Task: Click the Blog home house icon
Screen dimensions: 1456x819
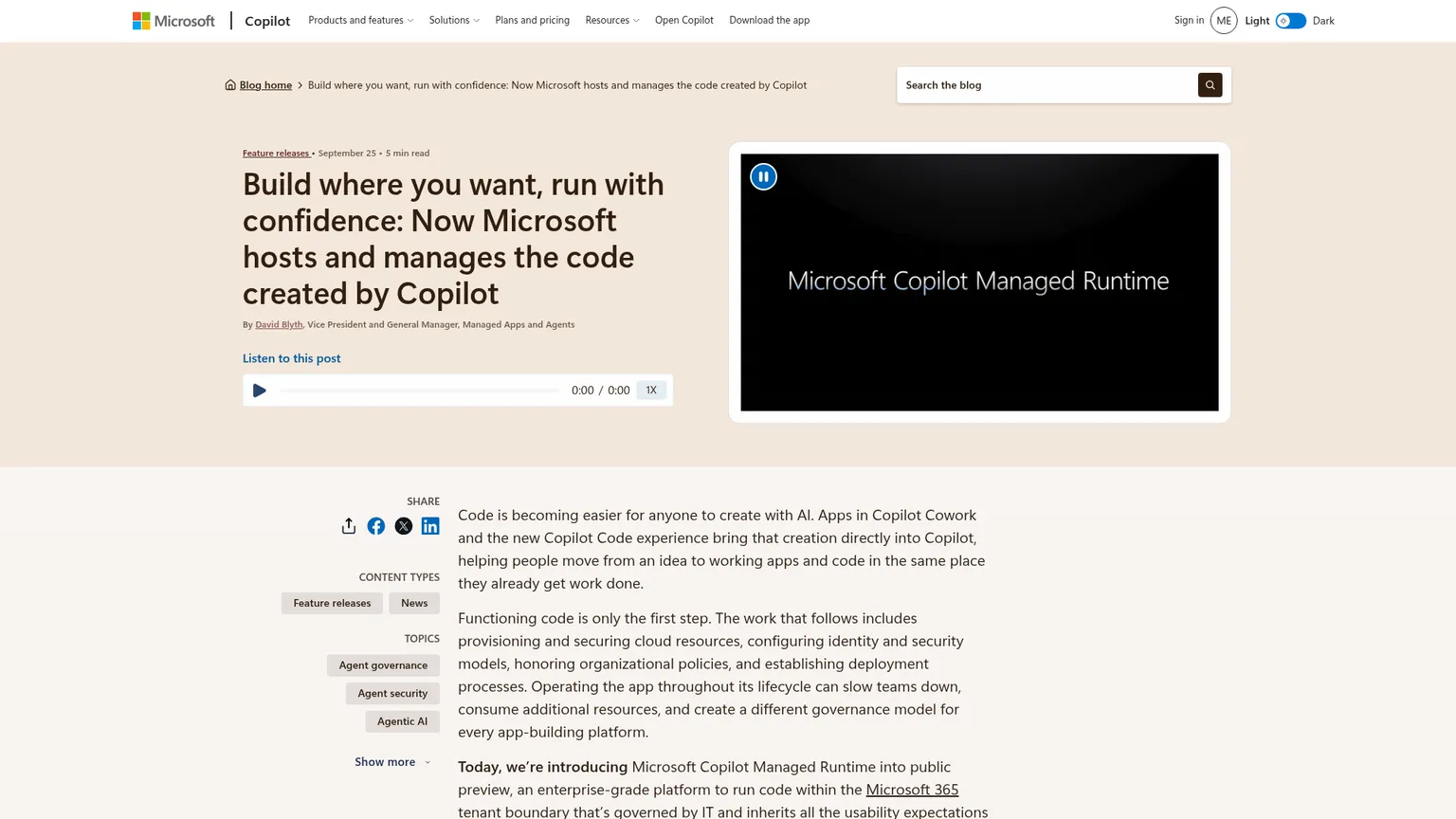Action: pyautogui.click(x=230, y=85)
